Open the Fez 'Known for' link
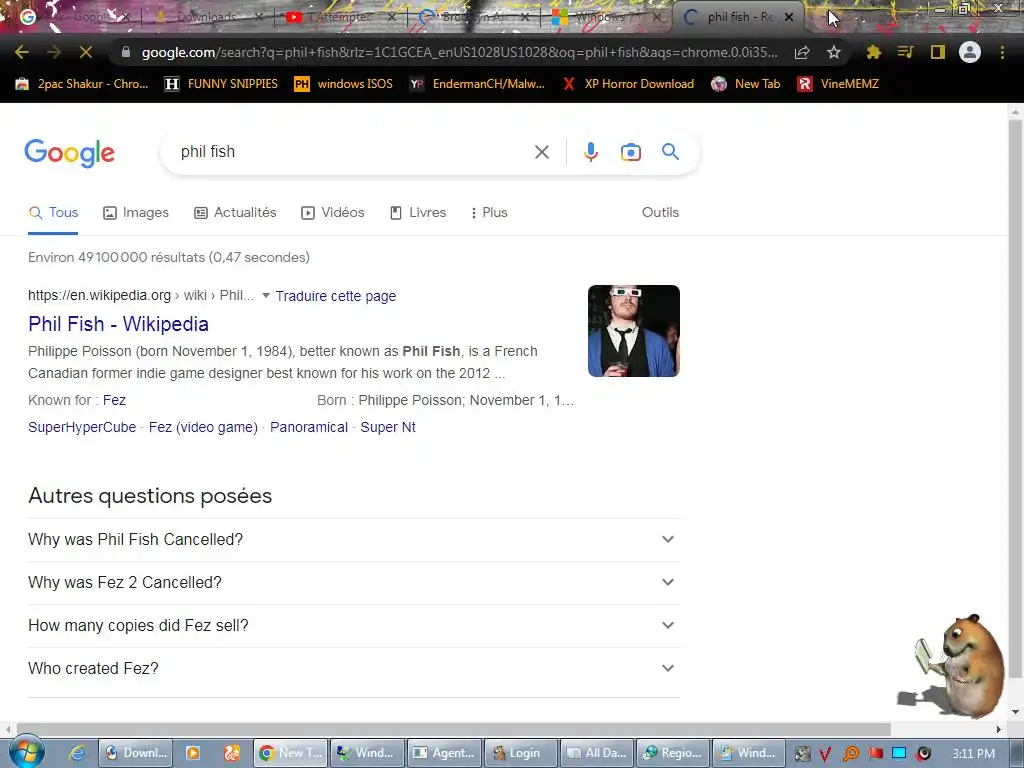Screen dimensions: 1024x768 point(114,400)
